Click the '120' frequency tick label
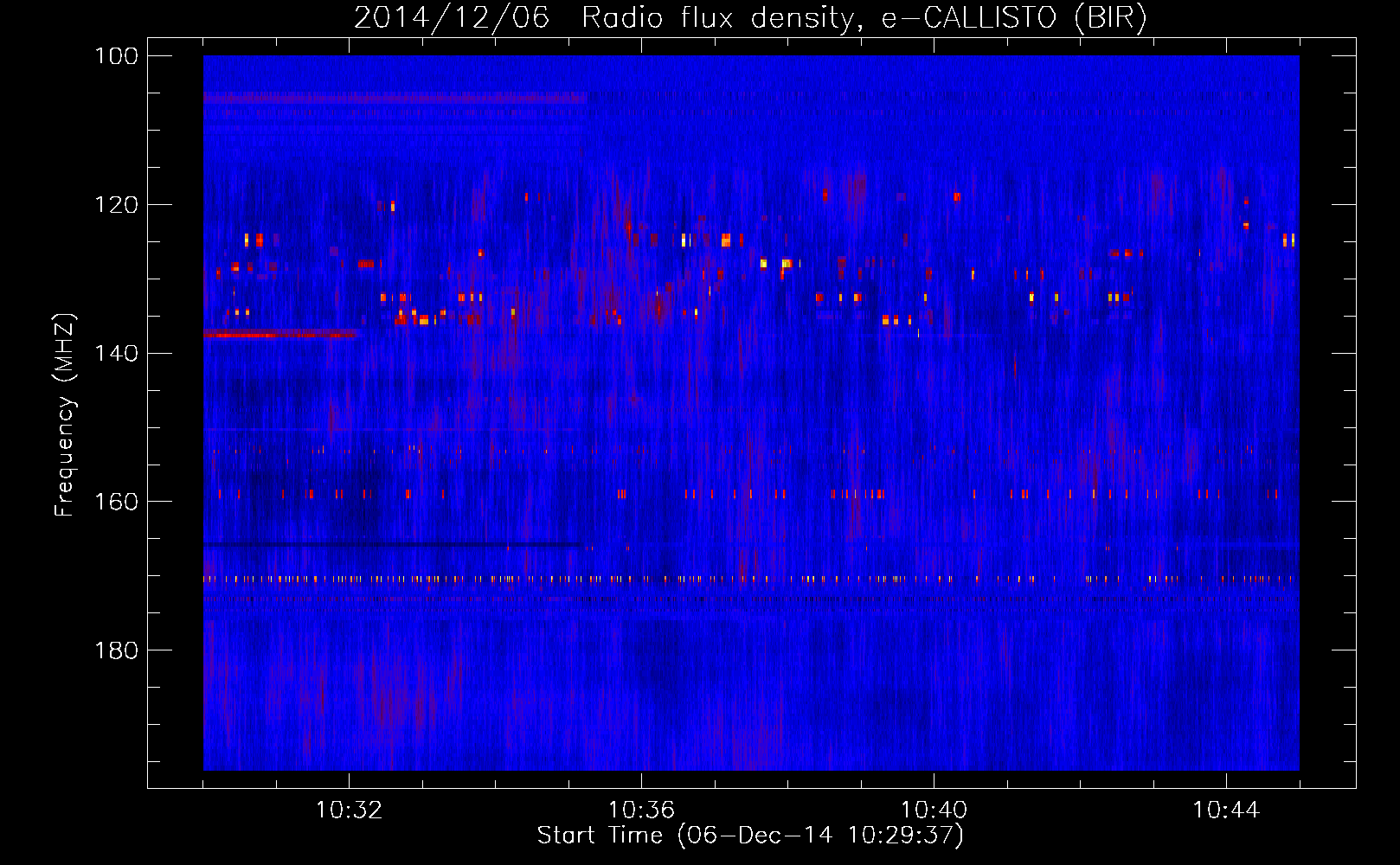1400x865 pixels. point(115,205)
